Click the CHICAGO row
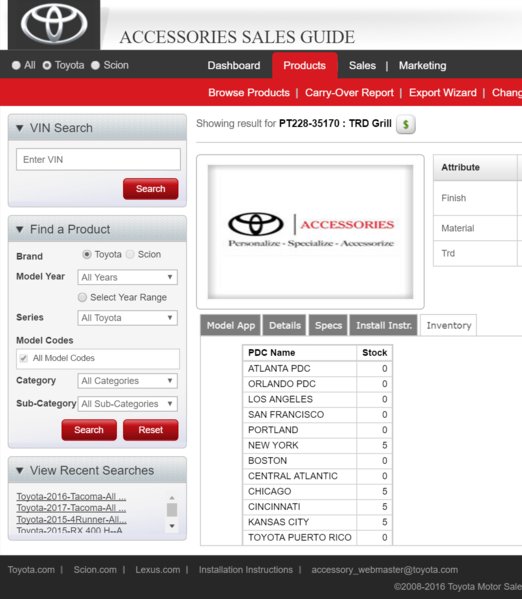The width and height of the screenshot is (522, 599). point(318,491)
